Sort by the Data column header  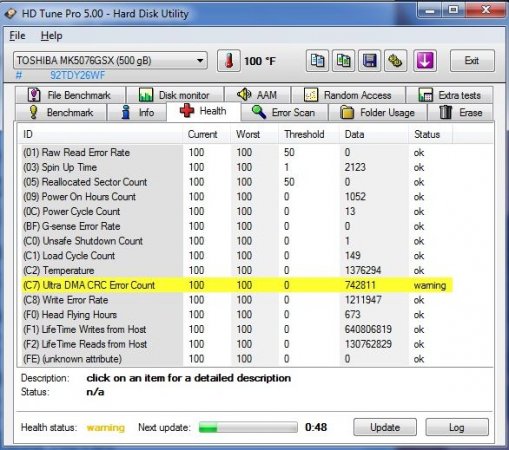tap(374, 134)
